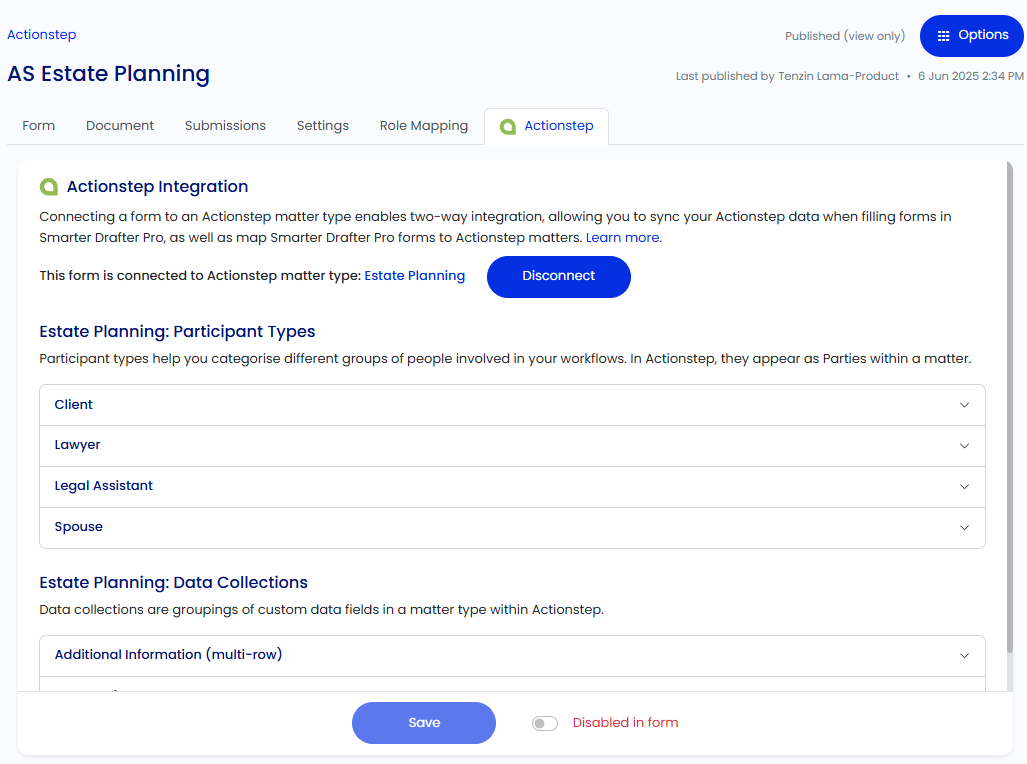The image size is (1027, 764).
Task: Click the 6 Jun 2025 2:34 PM timestamp
Action: click(x=971, y=76)
